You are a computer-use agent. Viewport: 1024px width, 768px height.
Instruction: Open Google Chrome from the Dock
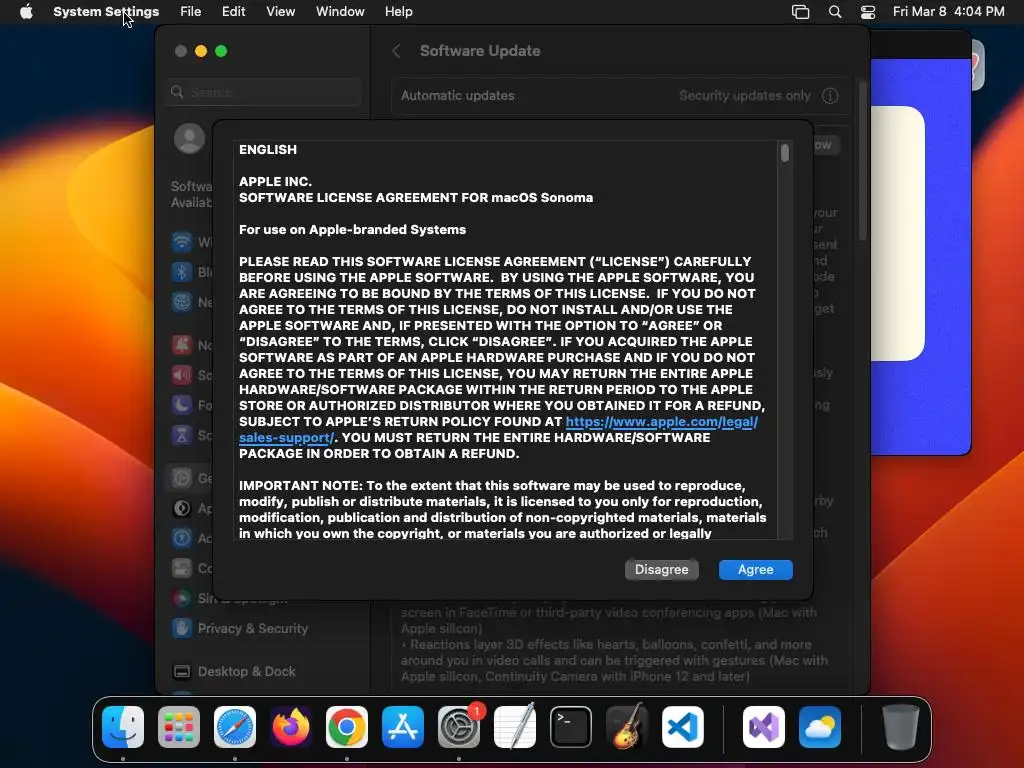[x=347, y=727]
